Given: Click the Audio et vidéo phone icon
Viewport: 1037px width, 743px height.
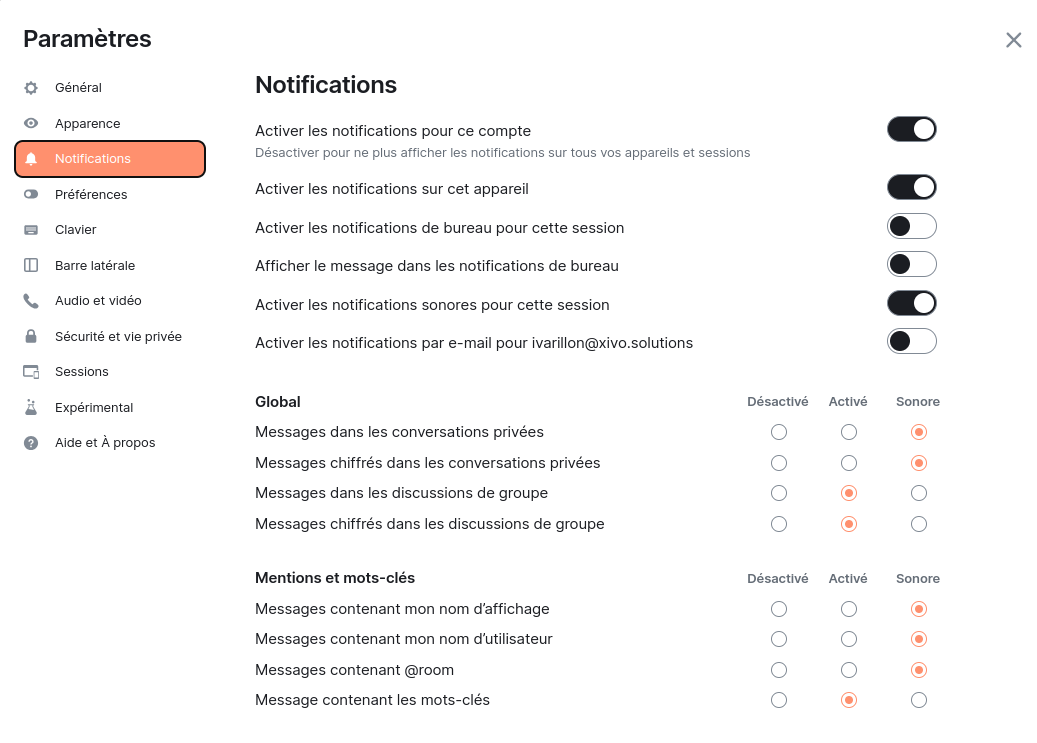Looking at the screenshot, I should point(31,301).
